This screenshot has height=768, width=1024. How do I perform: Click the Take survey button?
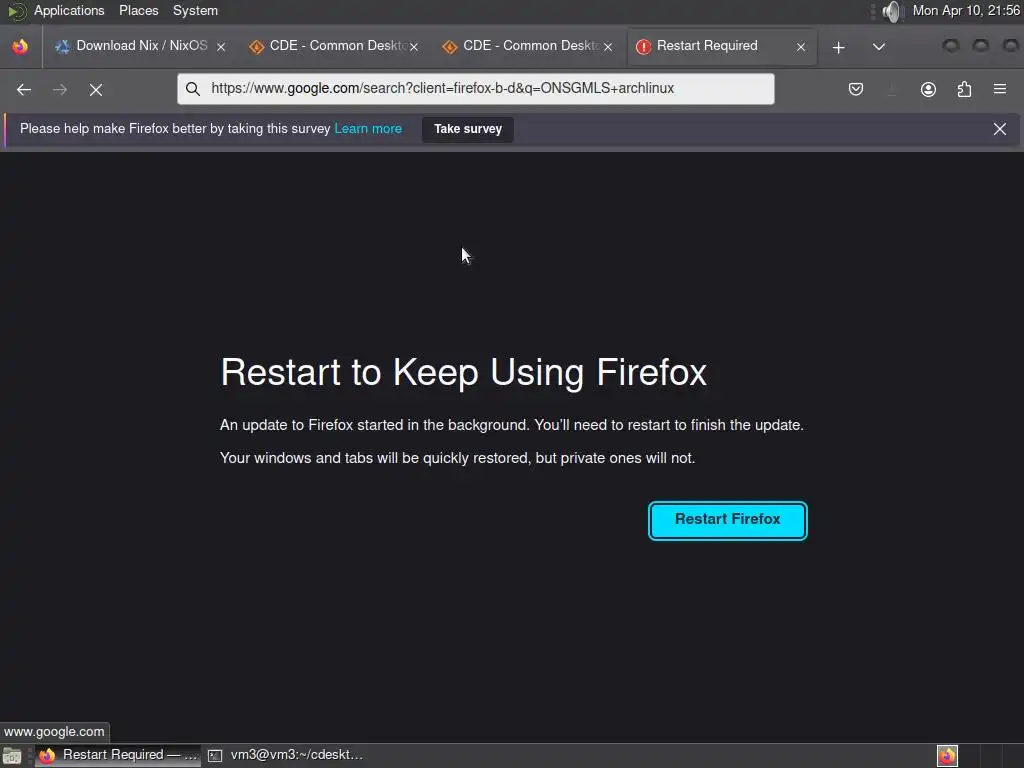468,129
